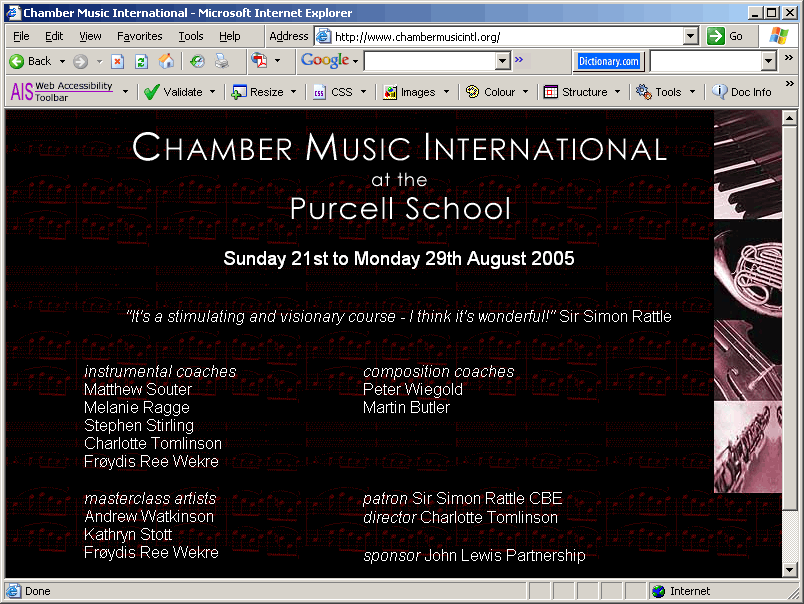Click the AIS Web Accessibility Toolbar logo
The image size is (804, 604).
(62, 92)
